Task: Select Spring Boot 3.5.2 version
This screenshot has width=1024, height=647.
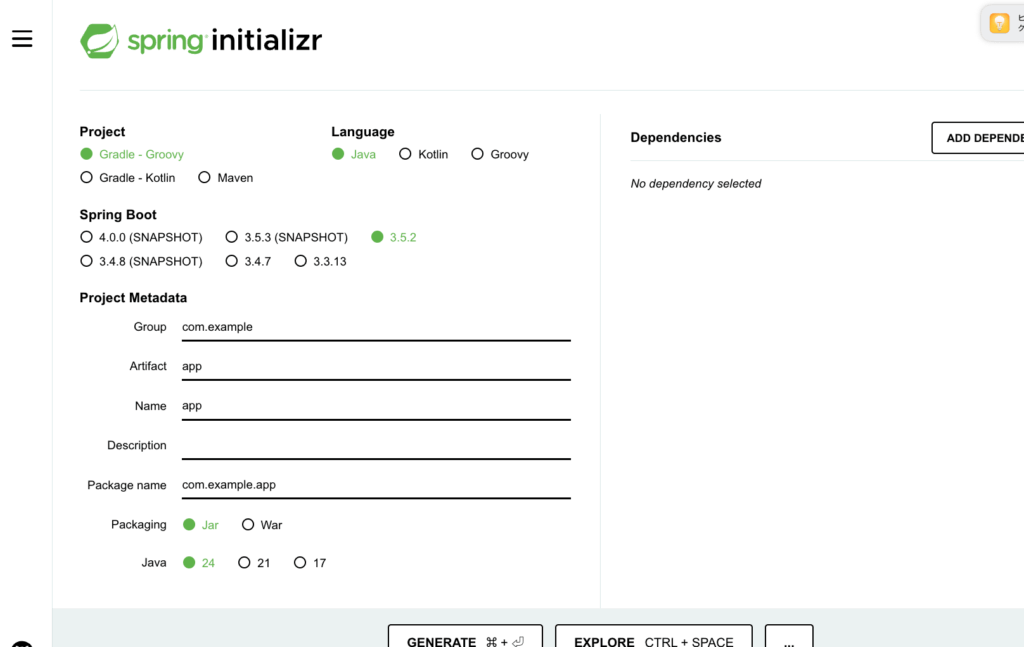Action: (393, 237)
